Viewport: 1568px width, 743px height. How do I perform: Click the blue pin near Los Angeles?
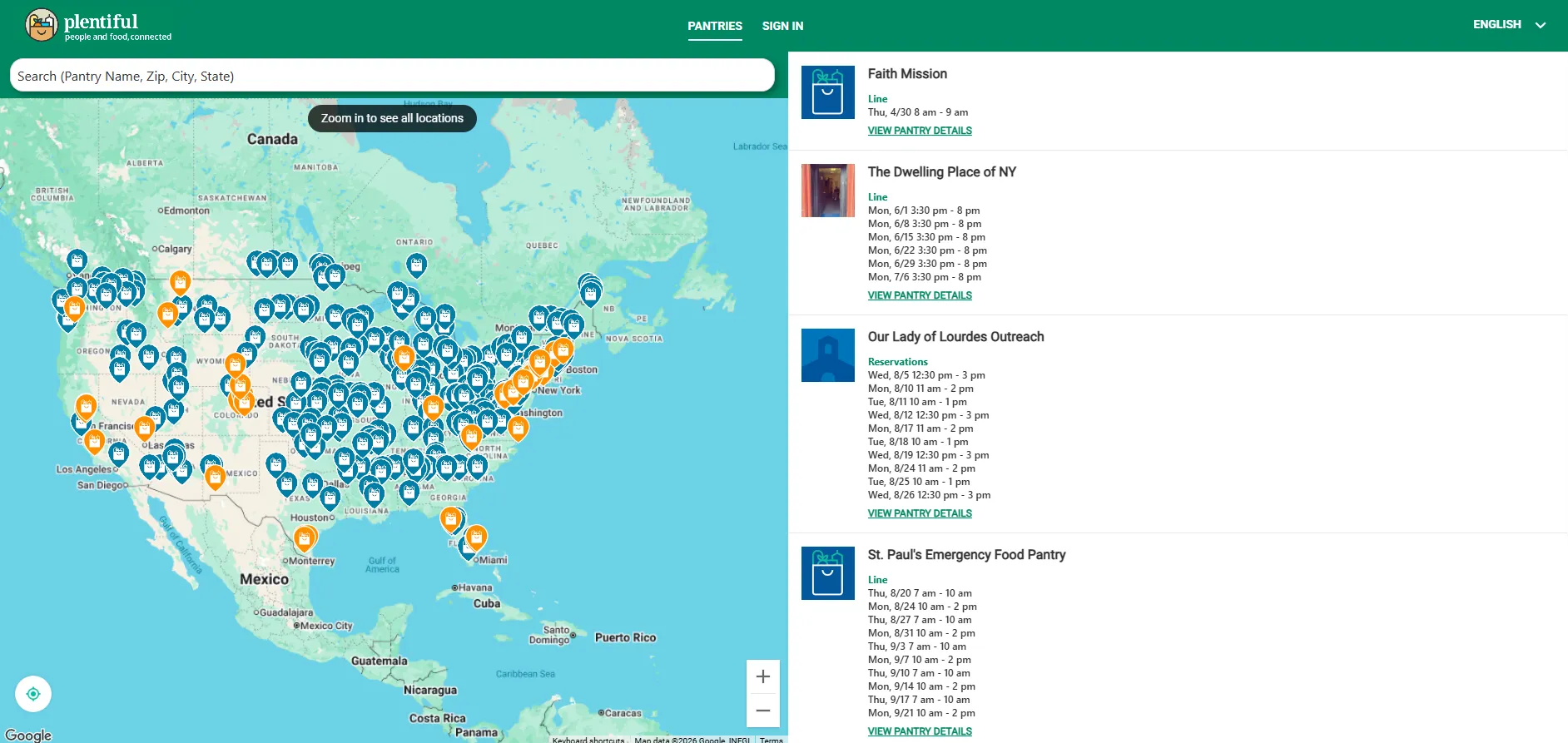(x=118, y=453)
